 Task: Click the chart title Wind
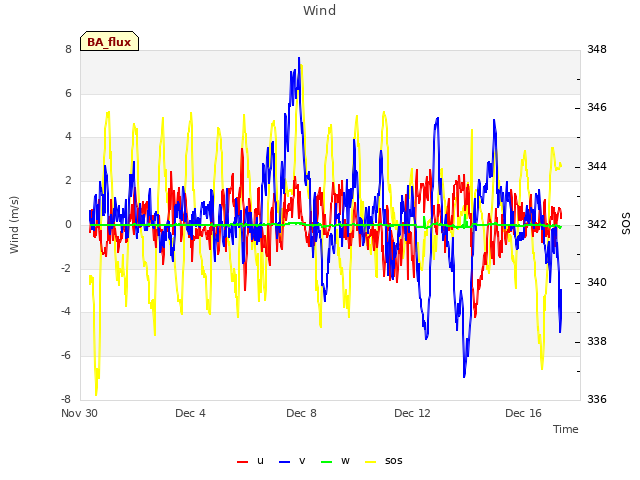point(320,11)
